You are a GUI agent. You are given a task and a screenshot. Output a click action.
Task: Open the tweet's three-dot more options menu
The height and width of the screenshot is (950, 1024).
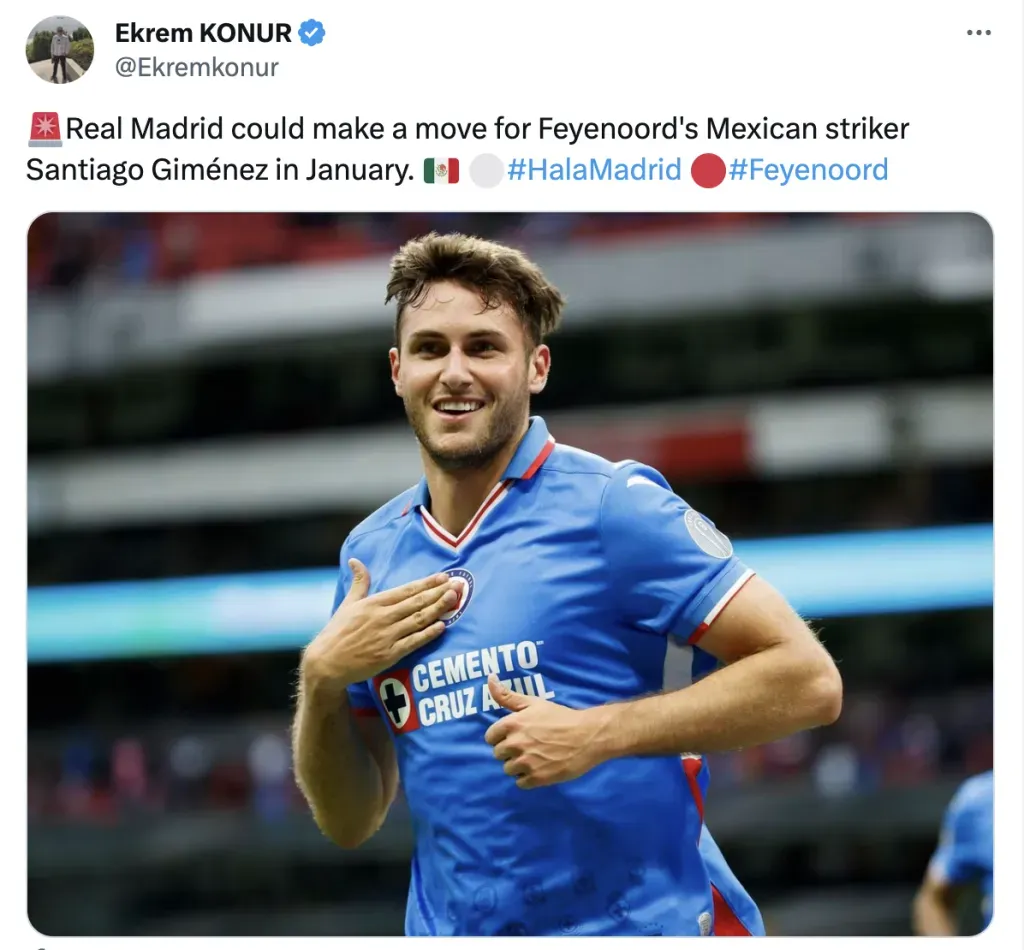[978, 33]
